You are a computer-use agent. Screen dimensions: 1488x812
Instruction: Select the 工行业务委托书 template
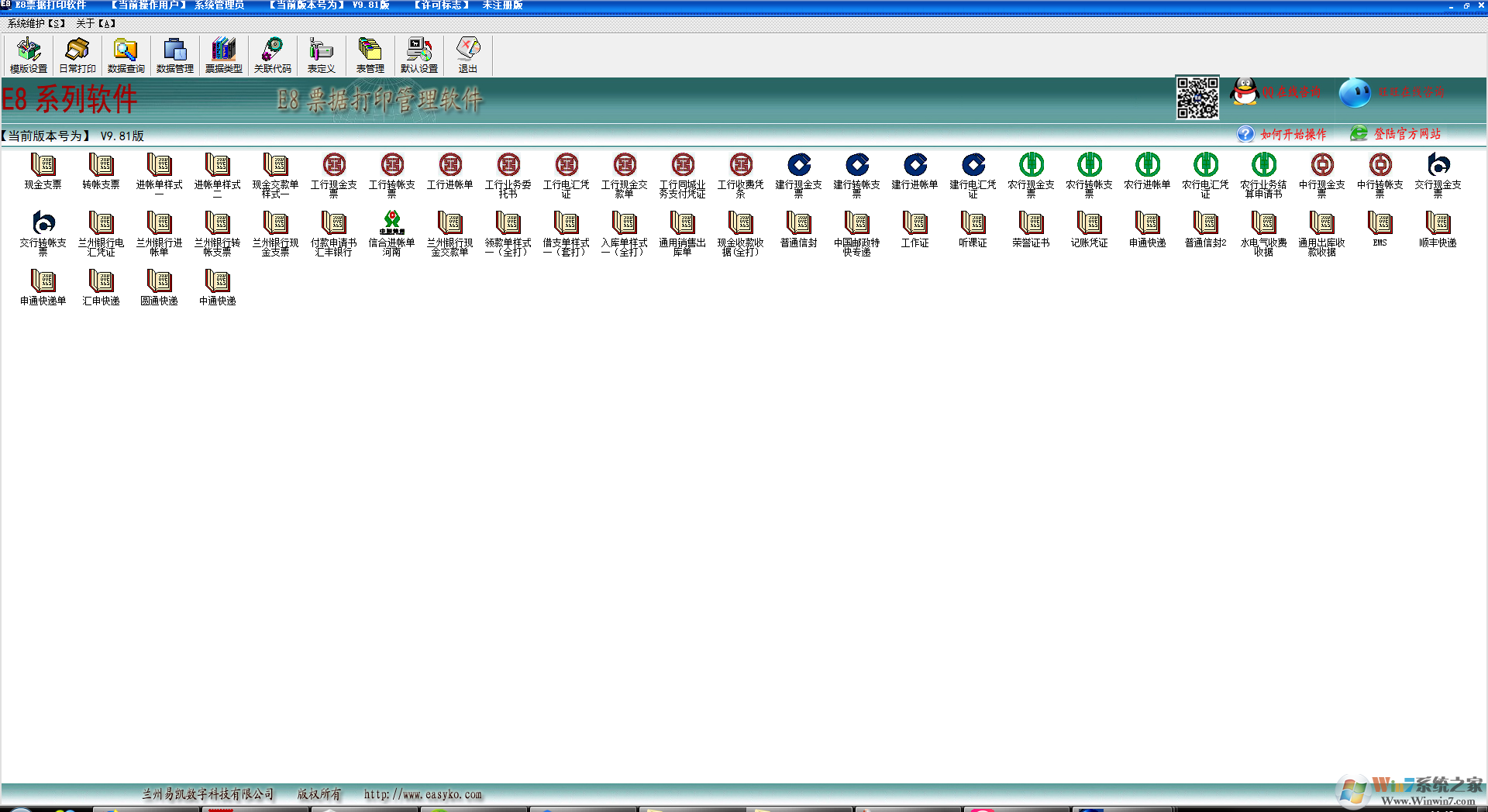pos(508,175)
